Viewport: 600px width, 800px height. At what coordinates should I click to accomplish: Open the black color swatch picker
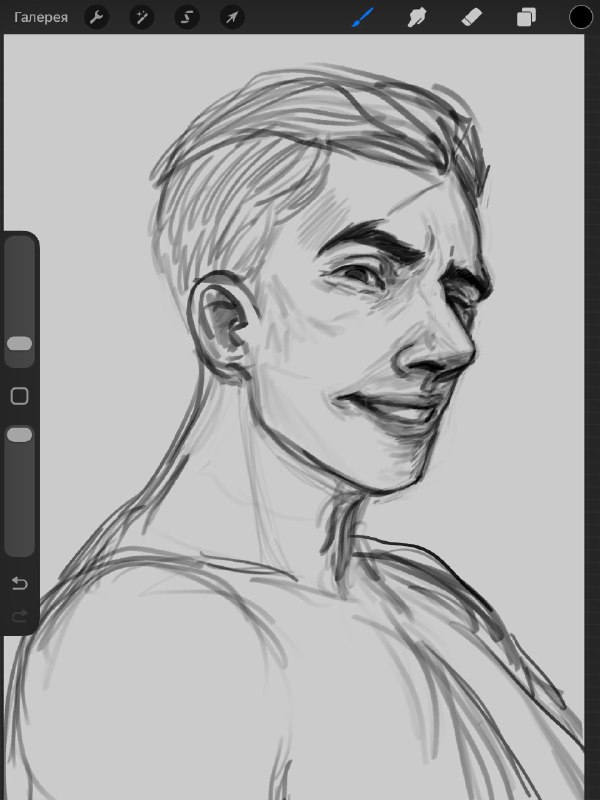pyautogui.click(x=581, y=17)
